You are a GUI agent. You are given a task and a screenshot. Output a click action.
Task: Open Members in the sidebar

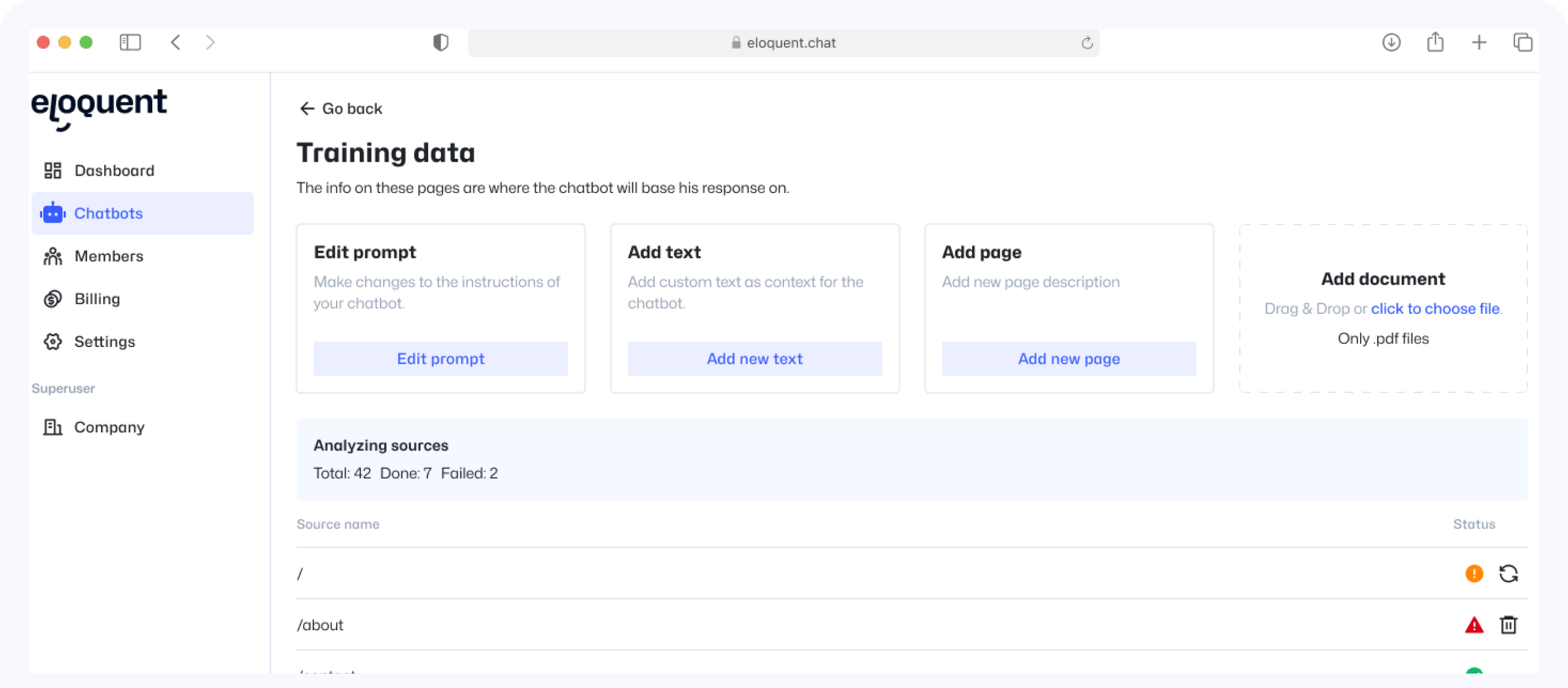(142, 256)
